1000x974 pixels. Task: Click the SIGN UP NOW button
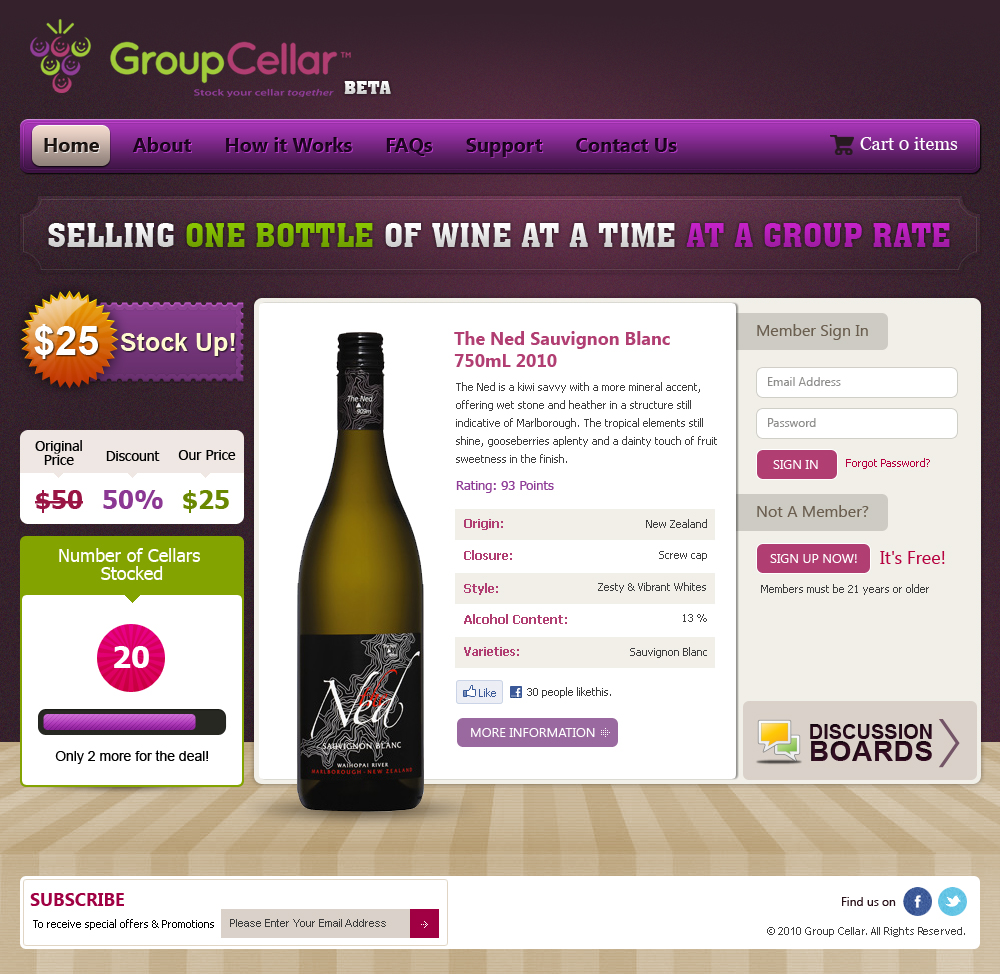813,559
